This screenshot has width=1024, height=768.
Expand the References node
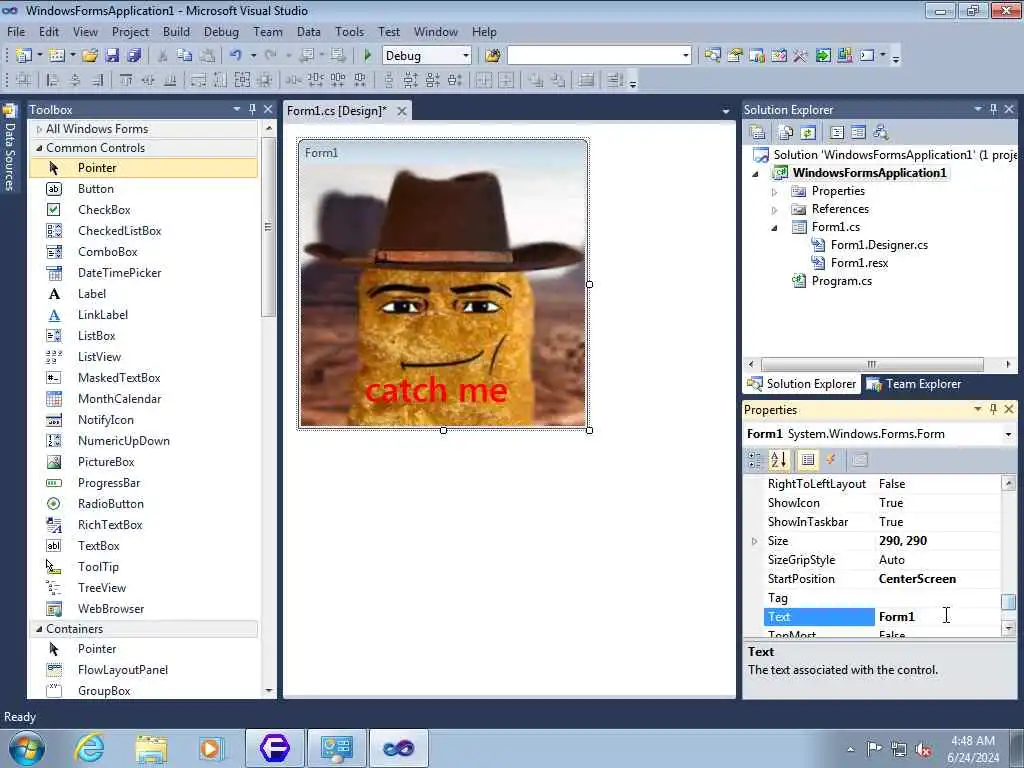tap(775, 210)
